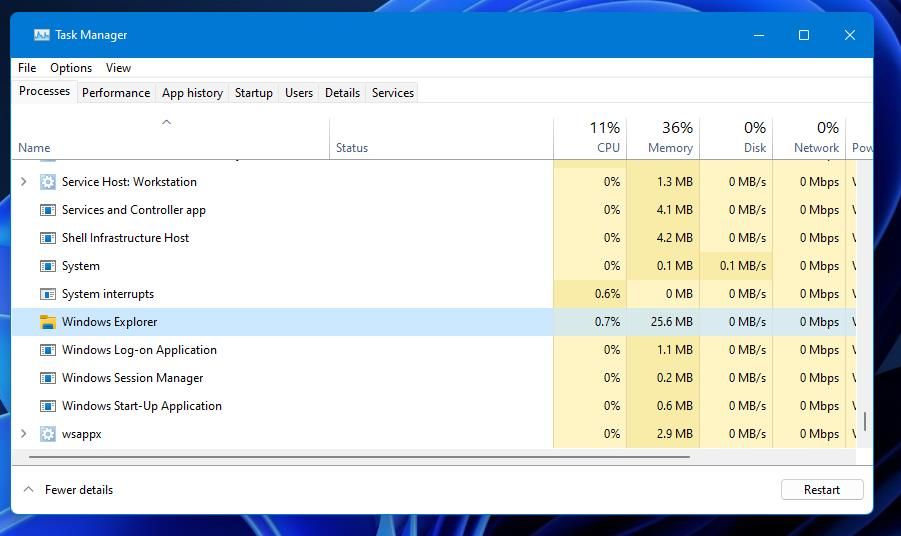Click the 1.1 MB memory value
This screenshot has height=536, width=901.
[x=674, y=350]
